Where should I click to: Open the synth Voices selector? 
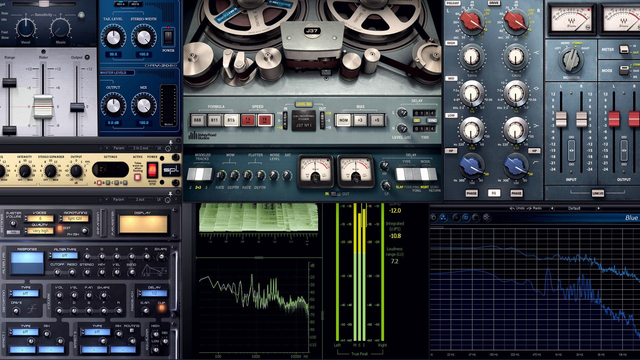point(40,219)
